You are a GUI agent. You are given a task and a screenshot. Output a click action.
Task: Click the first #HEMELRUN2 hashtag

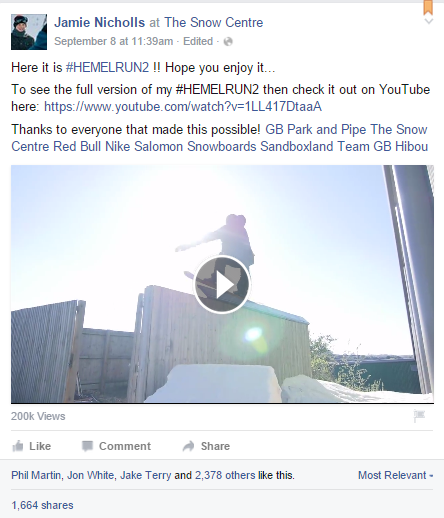(107, 68)
